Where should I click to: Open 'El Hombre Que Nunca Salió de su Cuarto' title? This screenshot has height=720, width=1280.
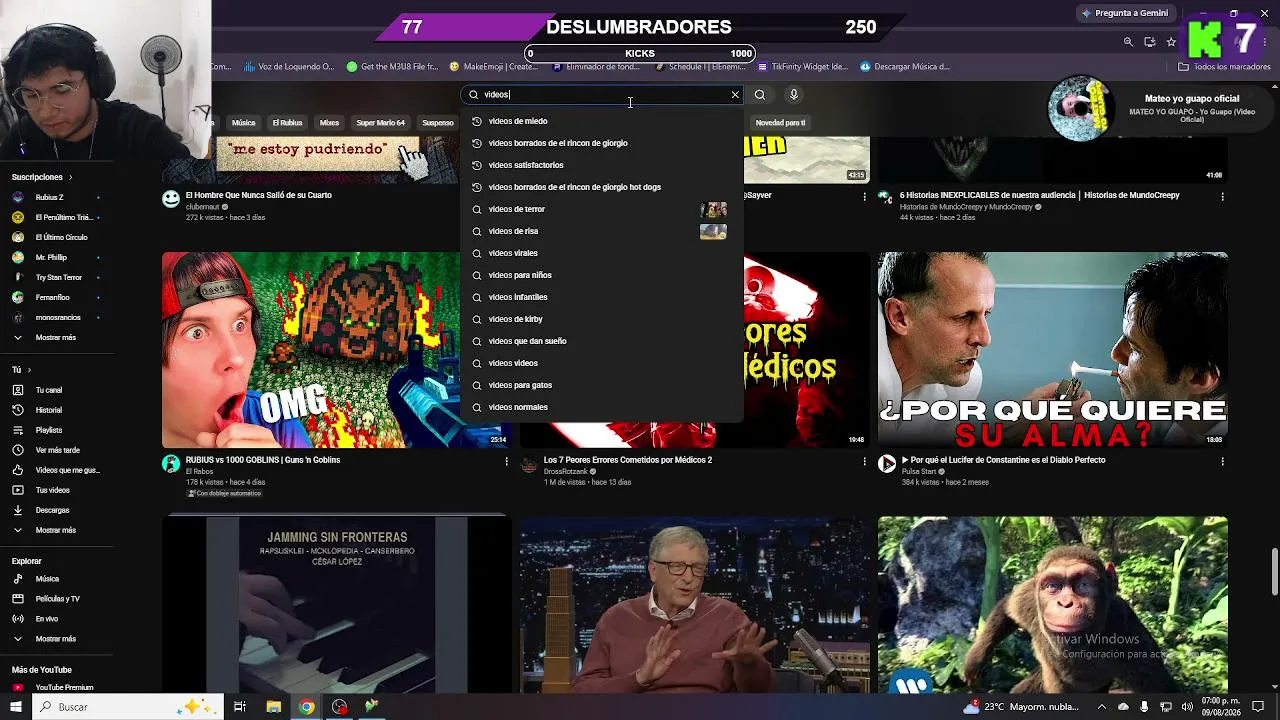point(259,196)
